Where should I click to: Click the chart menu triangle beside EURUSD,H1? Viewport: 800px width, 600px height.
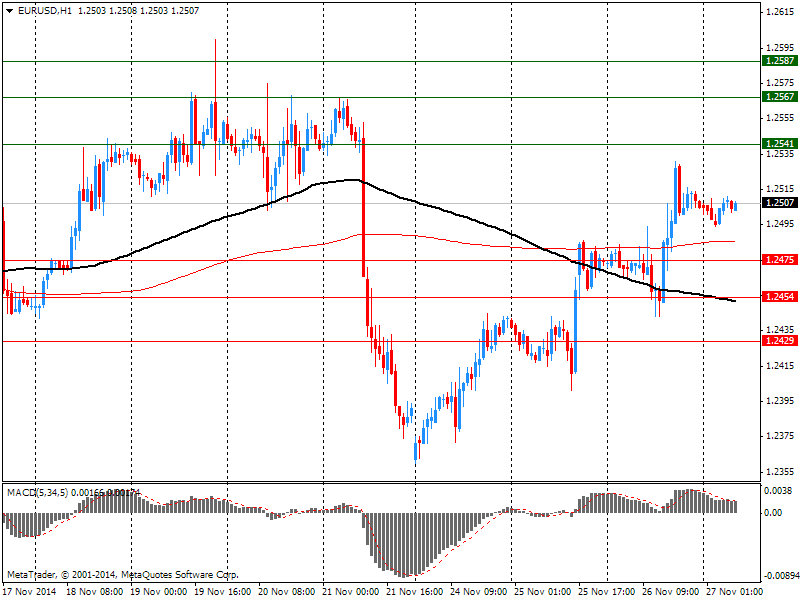click(9, 10)
